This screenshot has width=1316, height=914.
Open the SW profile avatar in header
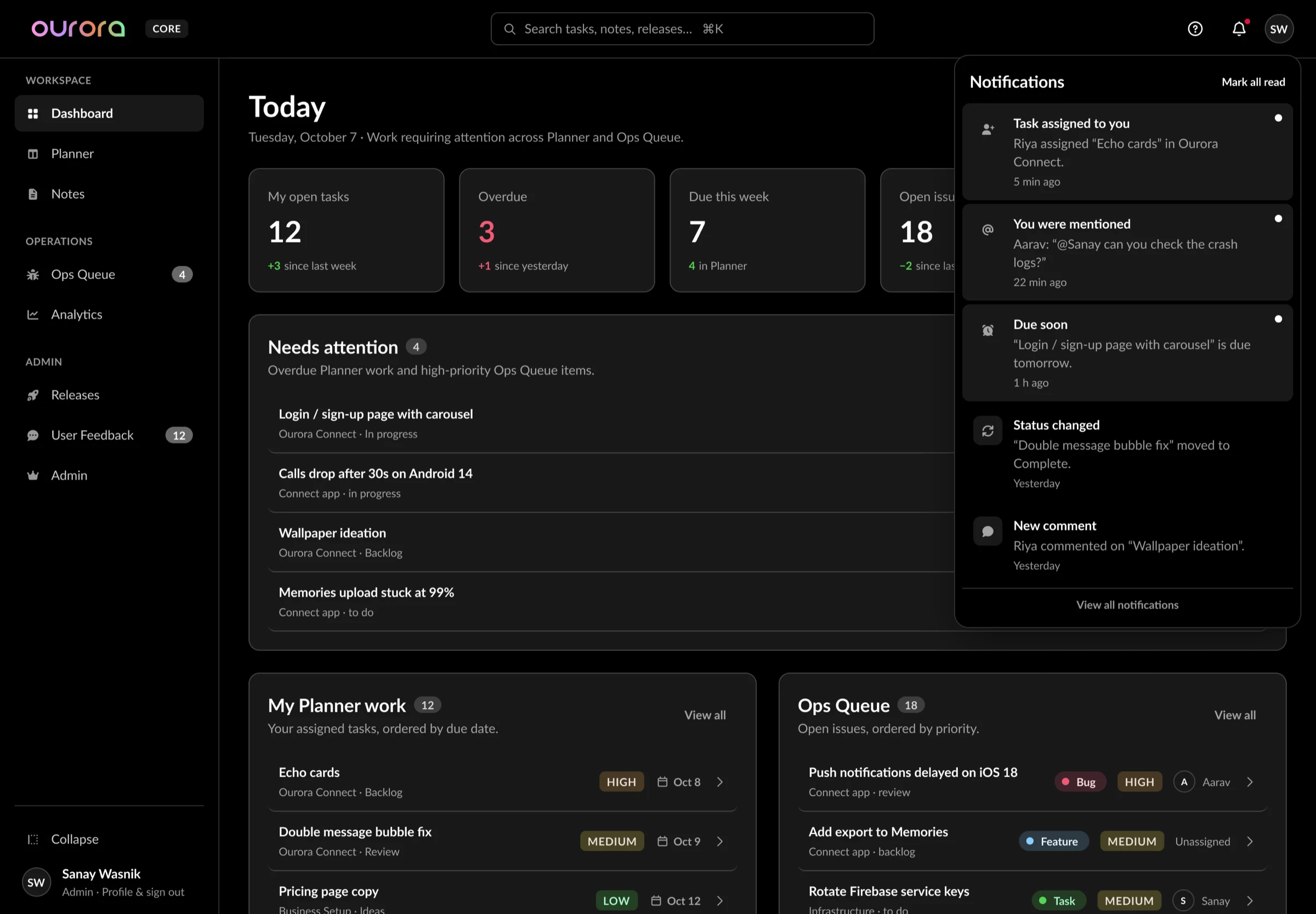(1279, 29)
